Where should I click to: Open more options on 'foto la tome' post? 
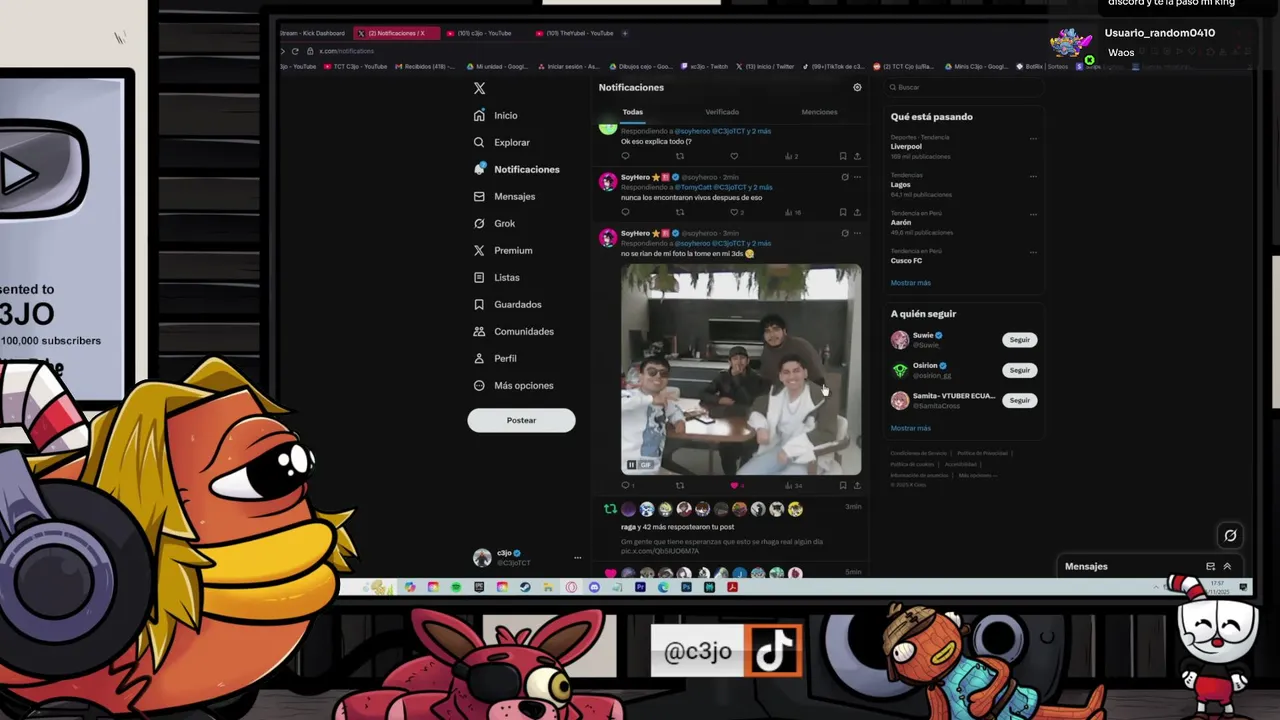pos(857,233)
